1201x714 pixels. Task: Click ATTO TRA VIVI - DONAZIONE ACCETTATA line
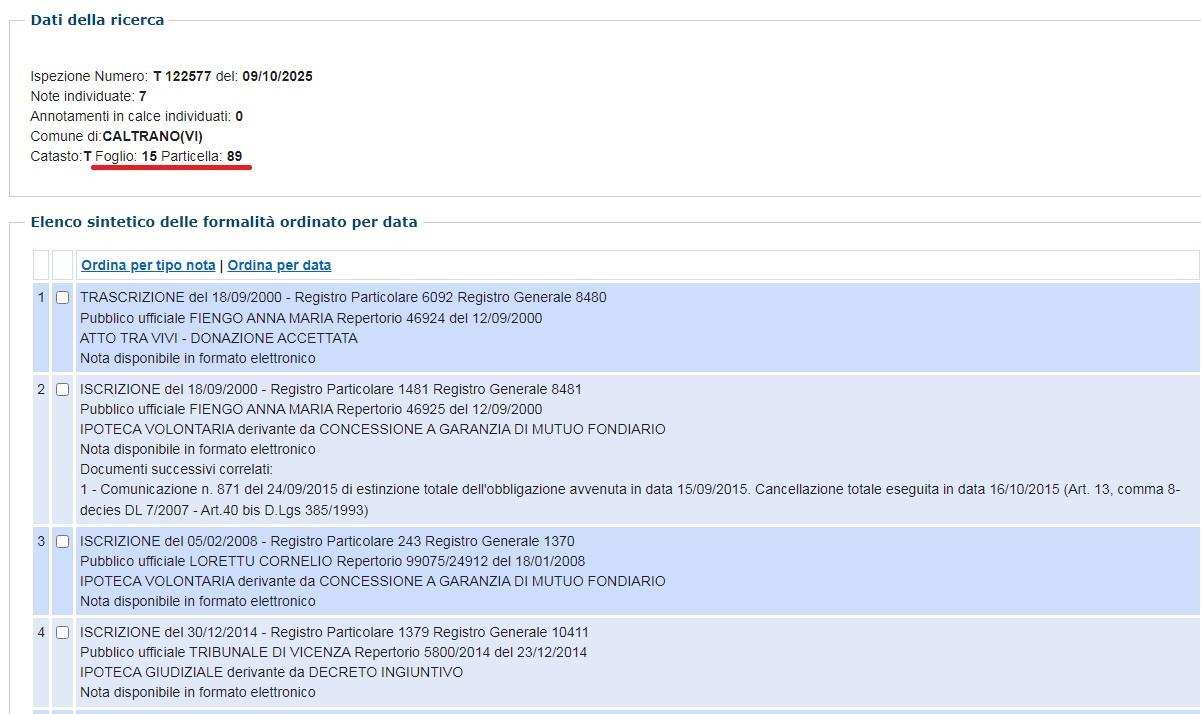pyautogui.click(x=219, y=338)
